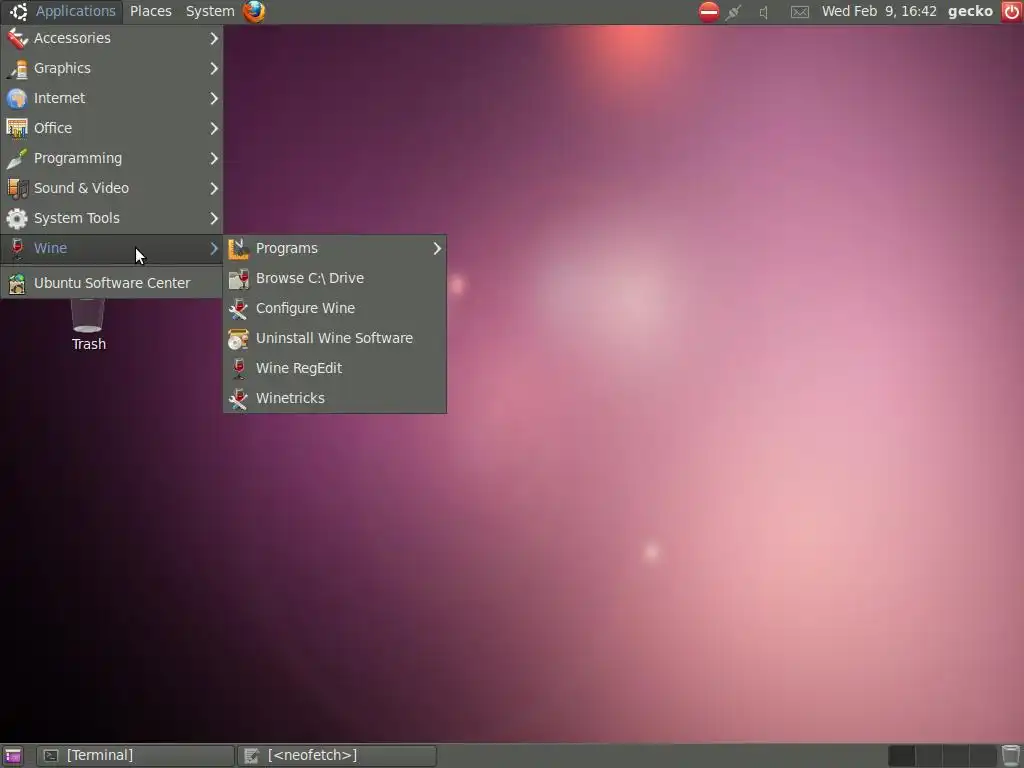The height and width of the screenshot is (768, 1024).
Task: Choose Wine RegEdit menu entry
Action: [x=335, y=369]
